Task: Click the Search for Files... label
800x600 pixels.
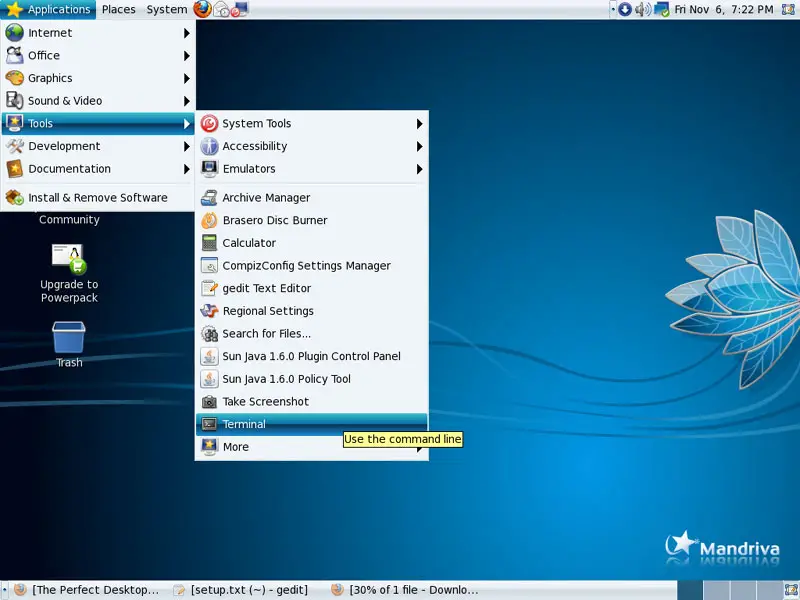Action: (266, 334)
